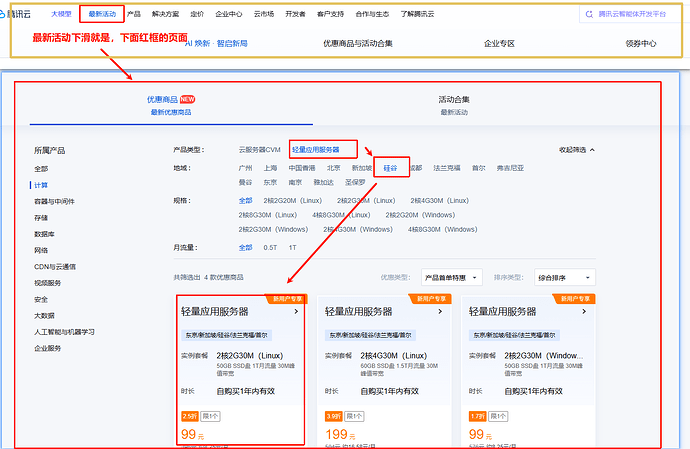Image resolution: width=690 pixels, height=449 pixels.
Task: Filter by 2核2G20M (Linux) spec
Action: pos(293,201)
